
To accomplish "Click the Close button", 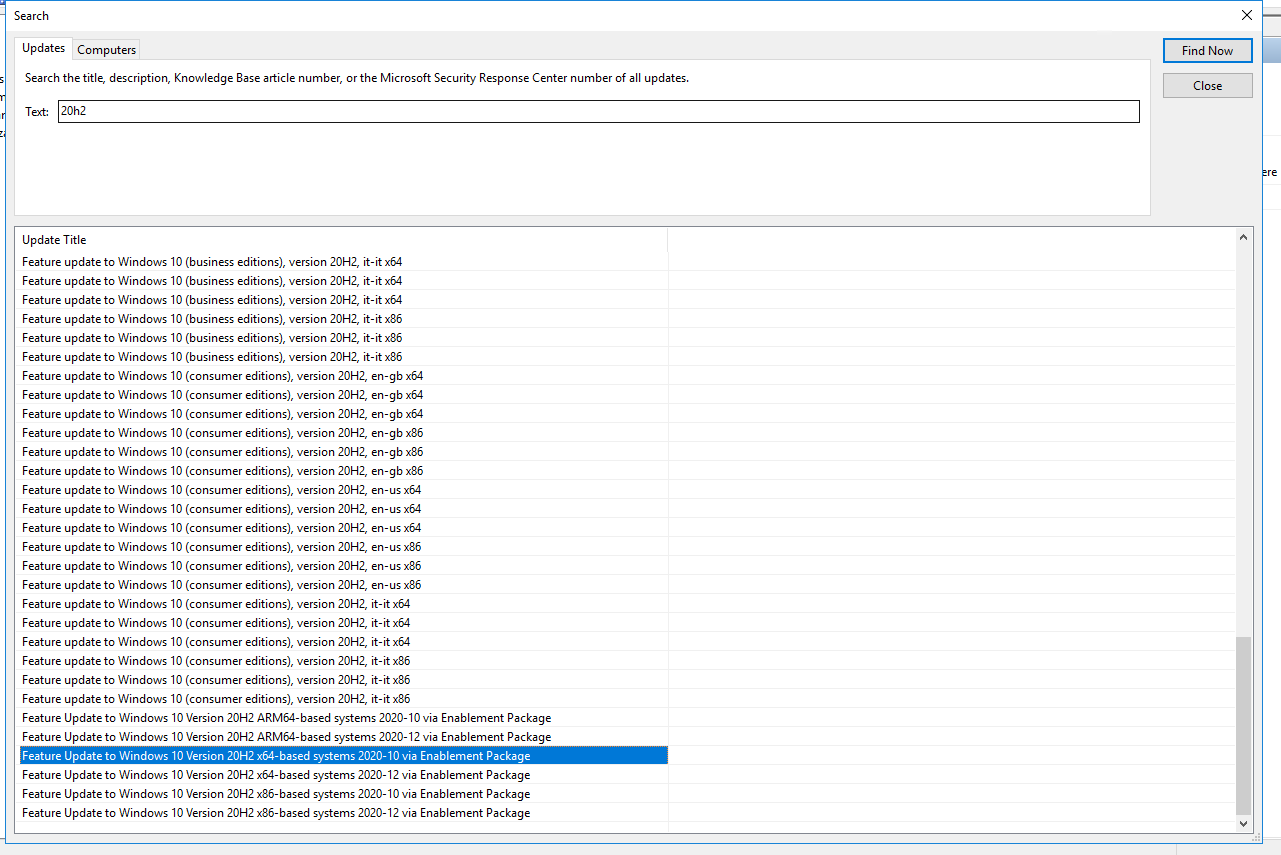I will pos(1207,85).
